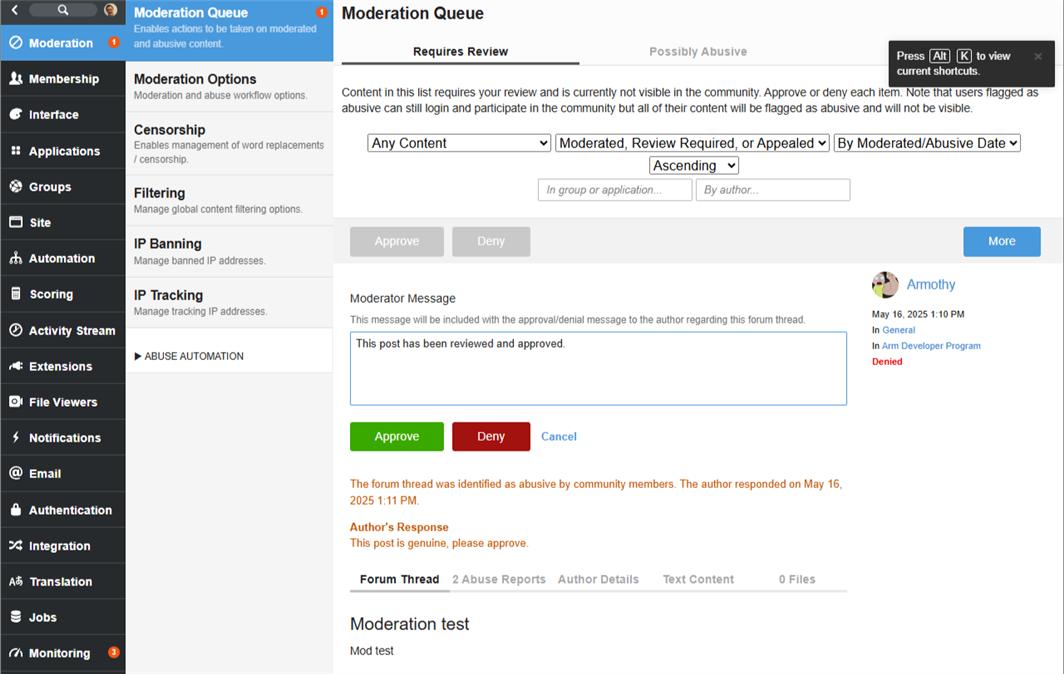Click the Email at-sign icon
The height and width of the screenshot is (674, 1064).
(x=16, y=474)
